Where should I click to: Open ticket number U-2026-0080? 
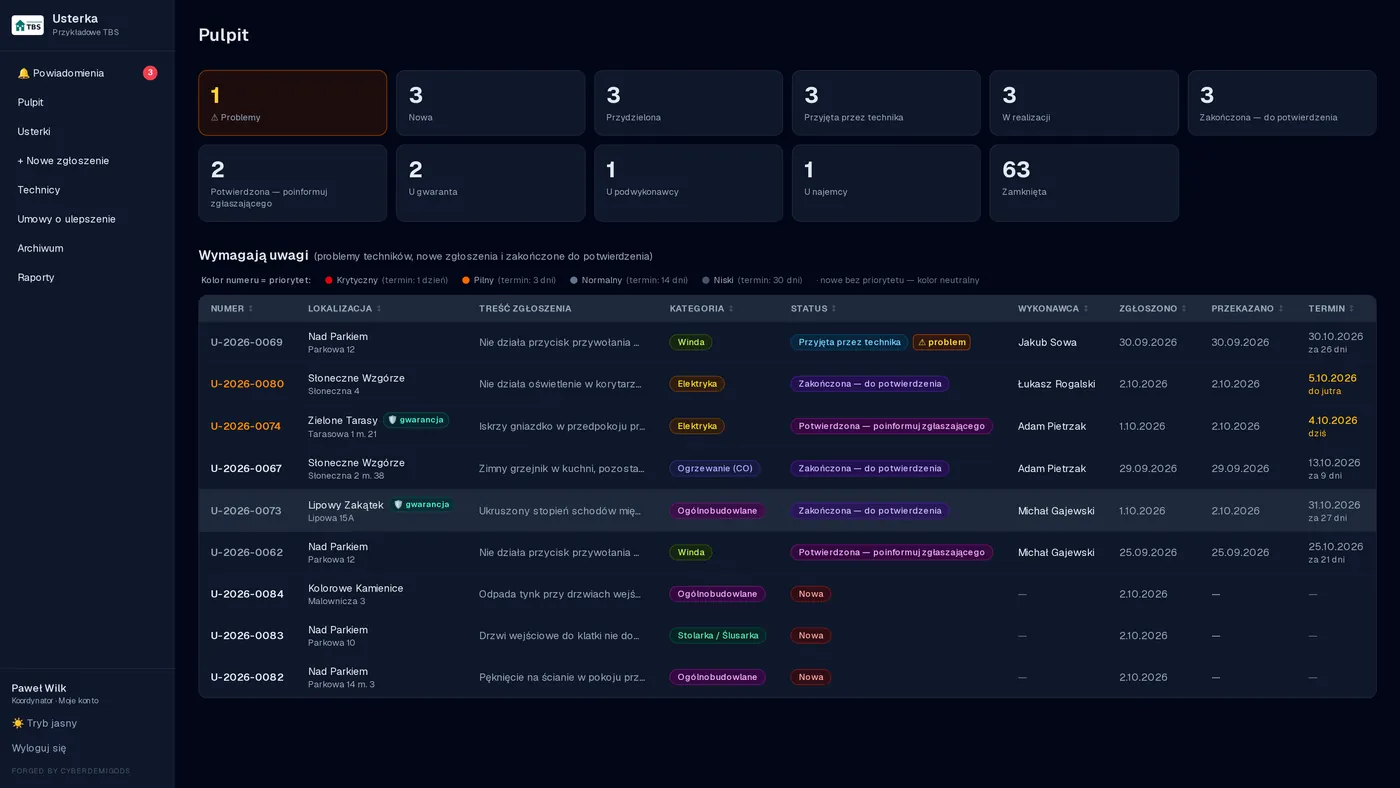[247, 384]
